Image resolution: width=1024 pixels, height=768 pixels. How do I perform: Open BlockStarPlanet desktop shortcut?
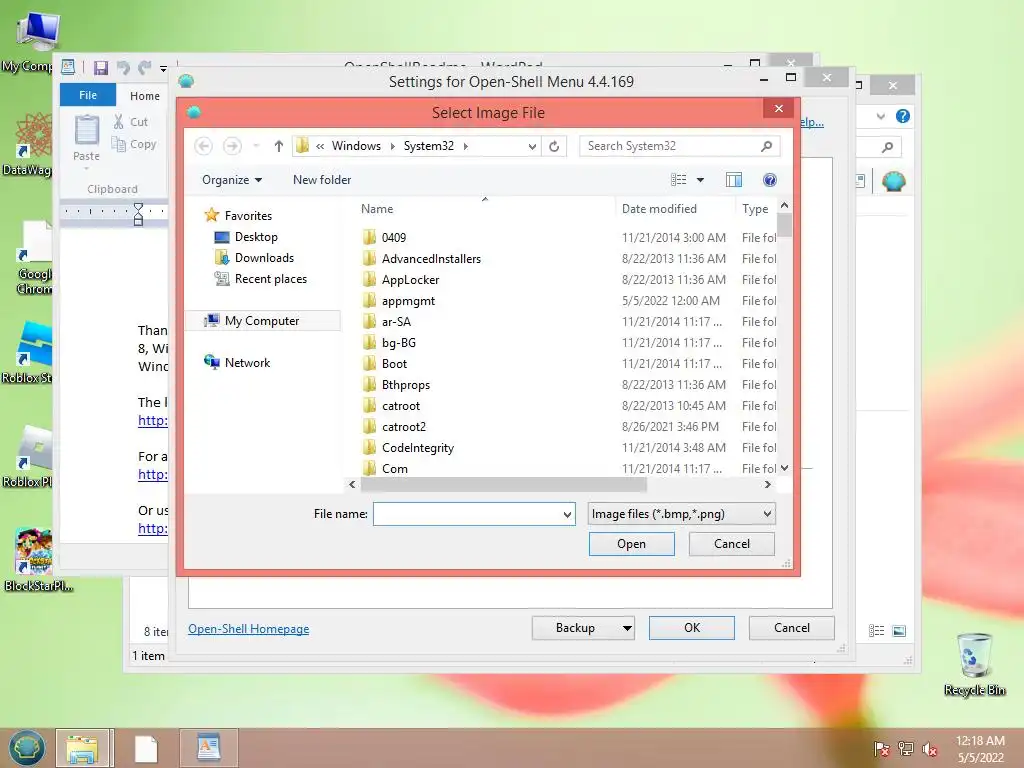(x=36, y=560)
